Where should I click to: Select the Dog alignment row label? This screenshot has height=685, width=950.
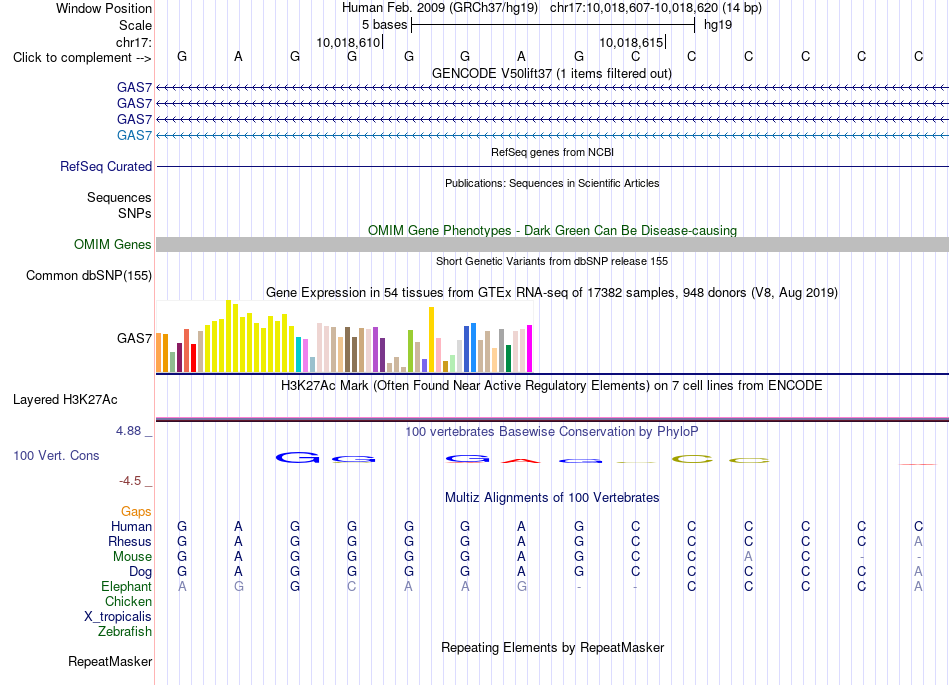pos(140,572)
